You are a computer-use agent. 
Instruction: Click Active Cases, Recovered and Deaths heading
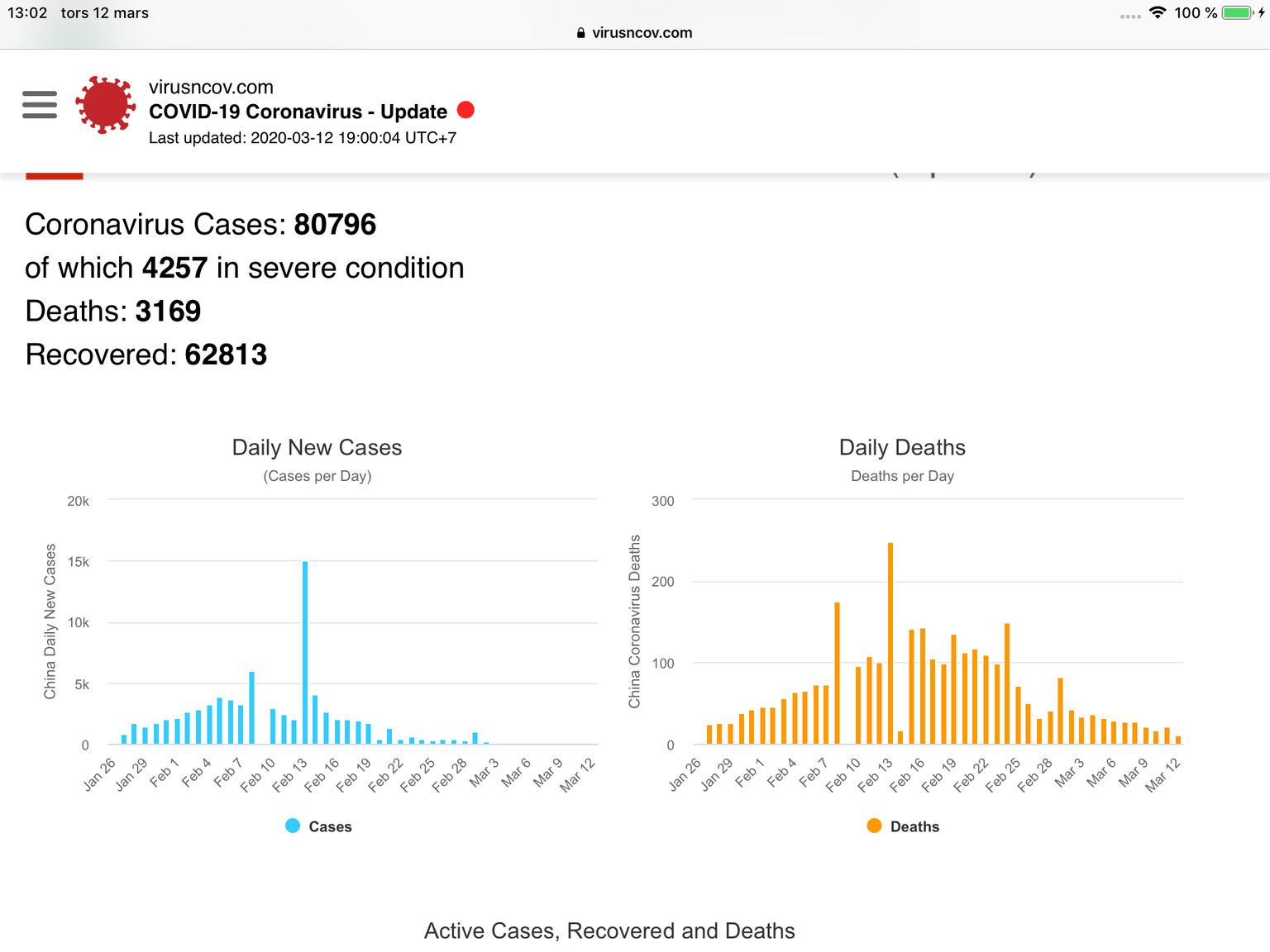(x=609, y=931)
